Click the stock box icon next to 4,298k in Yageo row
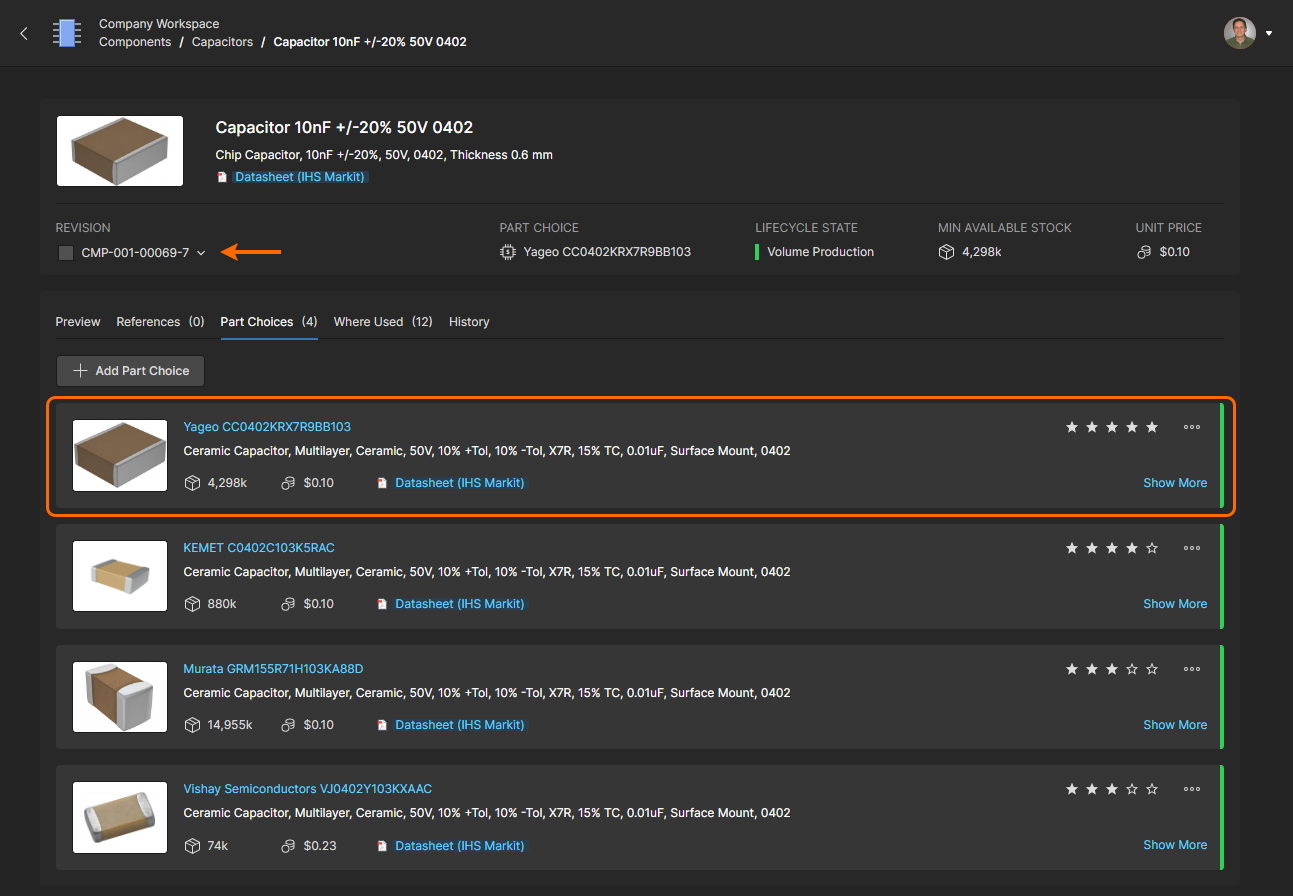This screenshot has height=896, width=1293. pos(193,483)
